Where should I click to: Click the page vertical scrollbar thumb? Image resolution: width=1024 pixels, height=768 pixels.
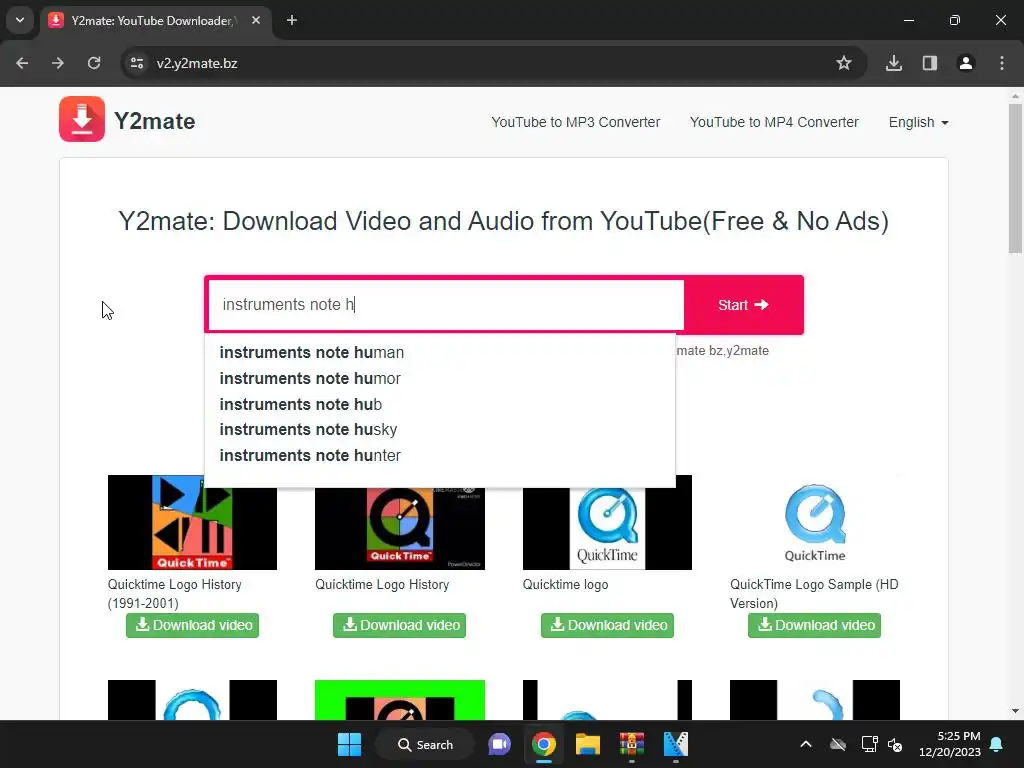1015,178
